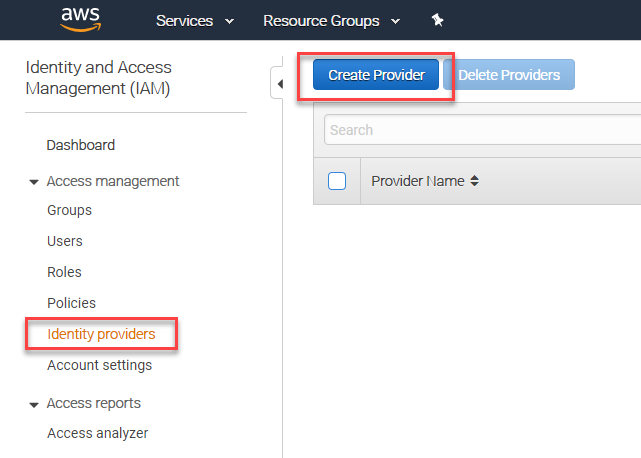
Task: Click the provider Search field
Action: click(x=482, y=130)
